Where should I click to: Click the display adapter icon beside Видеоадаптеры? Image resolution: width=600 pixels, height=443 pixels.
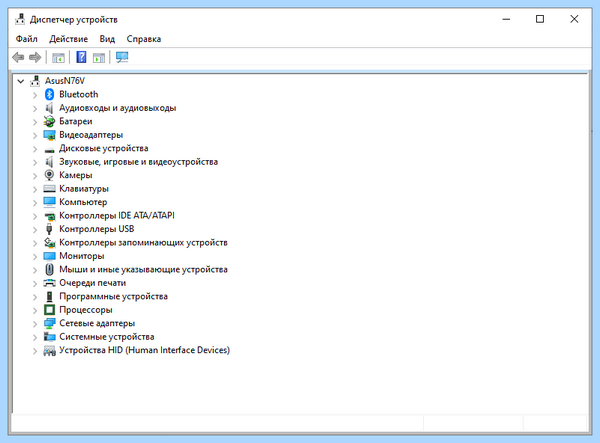(49, 135)
